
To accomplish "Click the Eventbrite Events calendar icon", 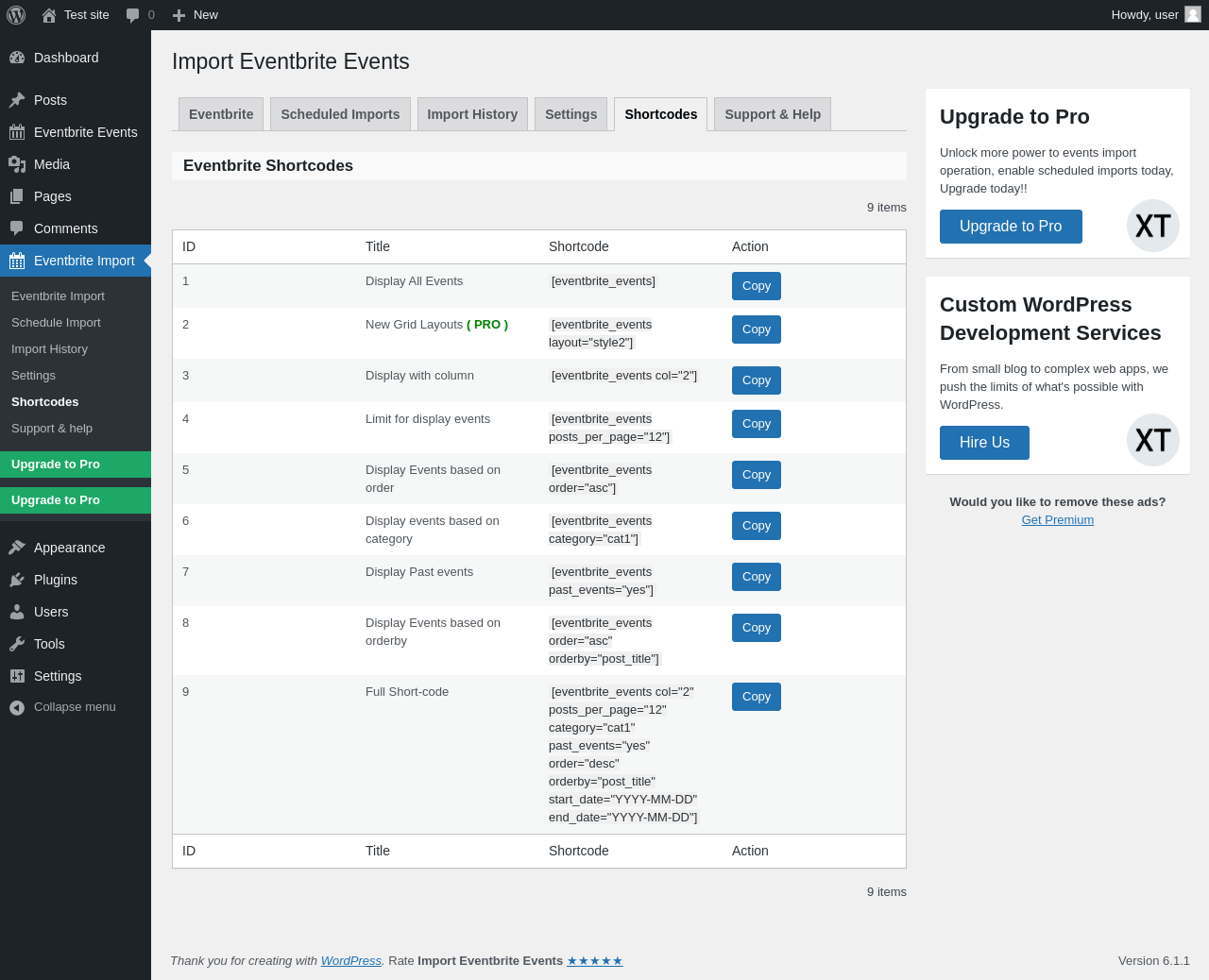I will click(x=17, y=132).
